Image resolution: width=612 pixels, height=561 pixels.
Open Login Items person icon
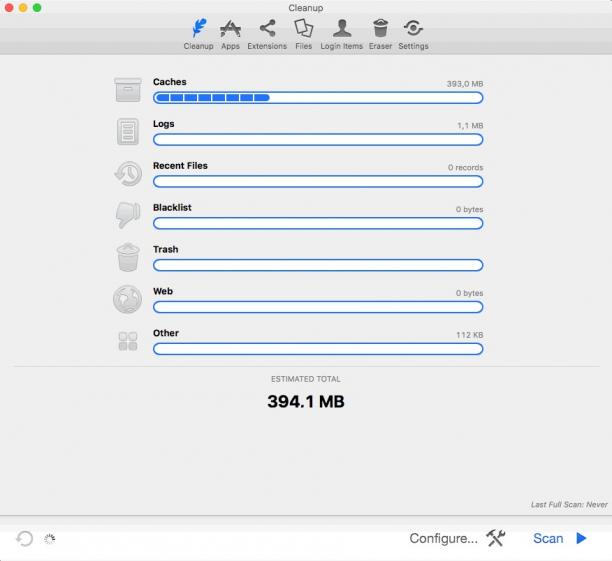click(x=342, y=35)
